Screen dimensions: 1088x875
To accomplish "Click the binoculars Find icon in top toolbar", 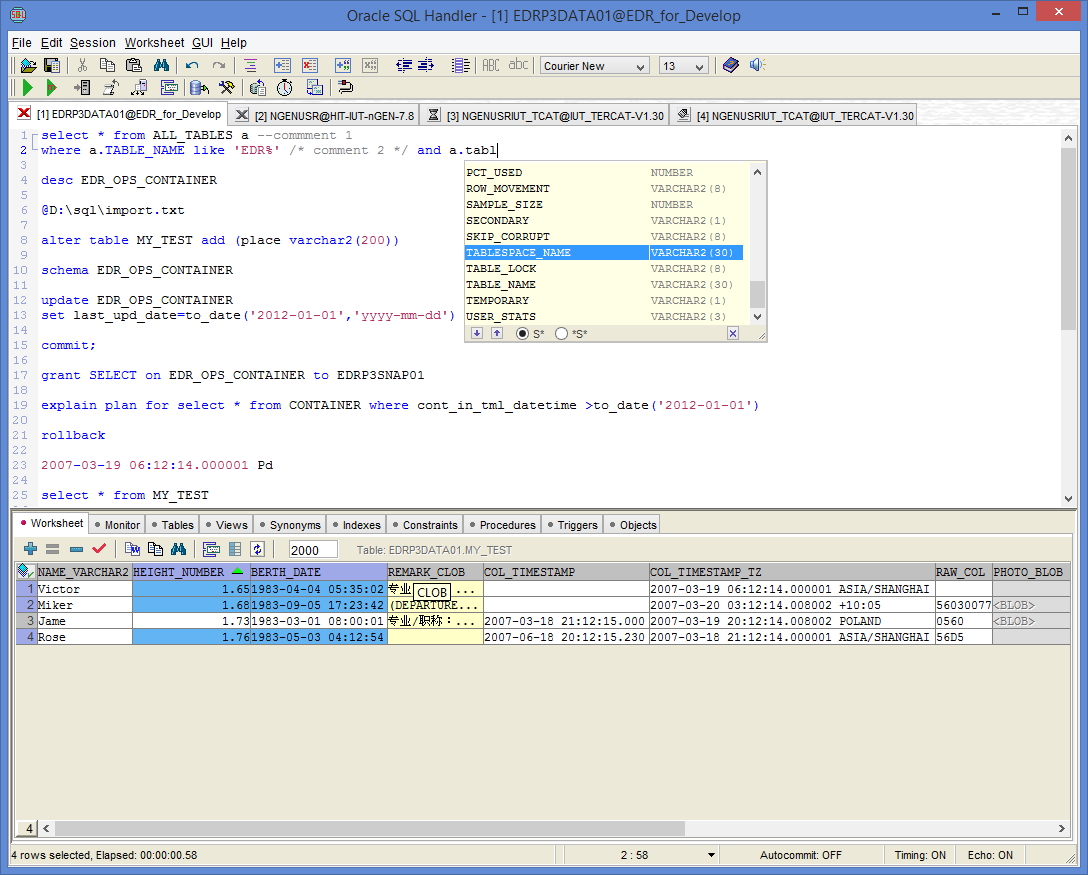I will pos(159,65).
